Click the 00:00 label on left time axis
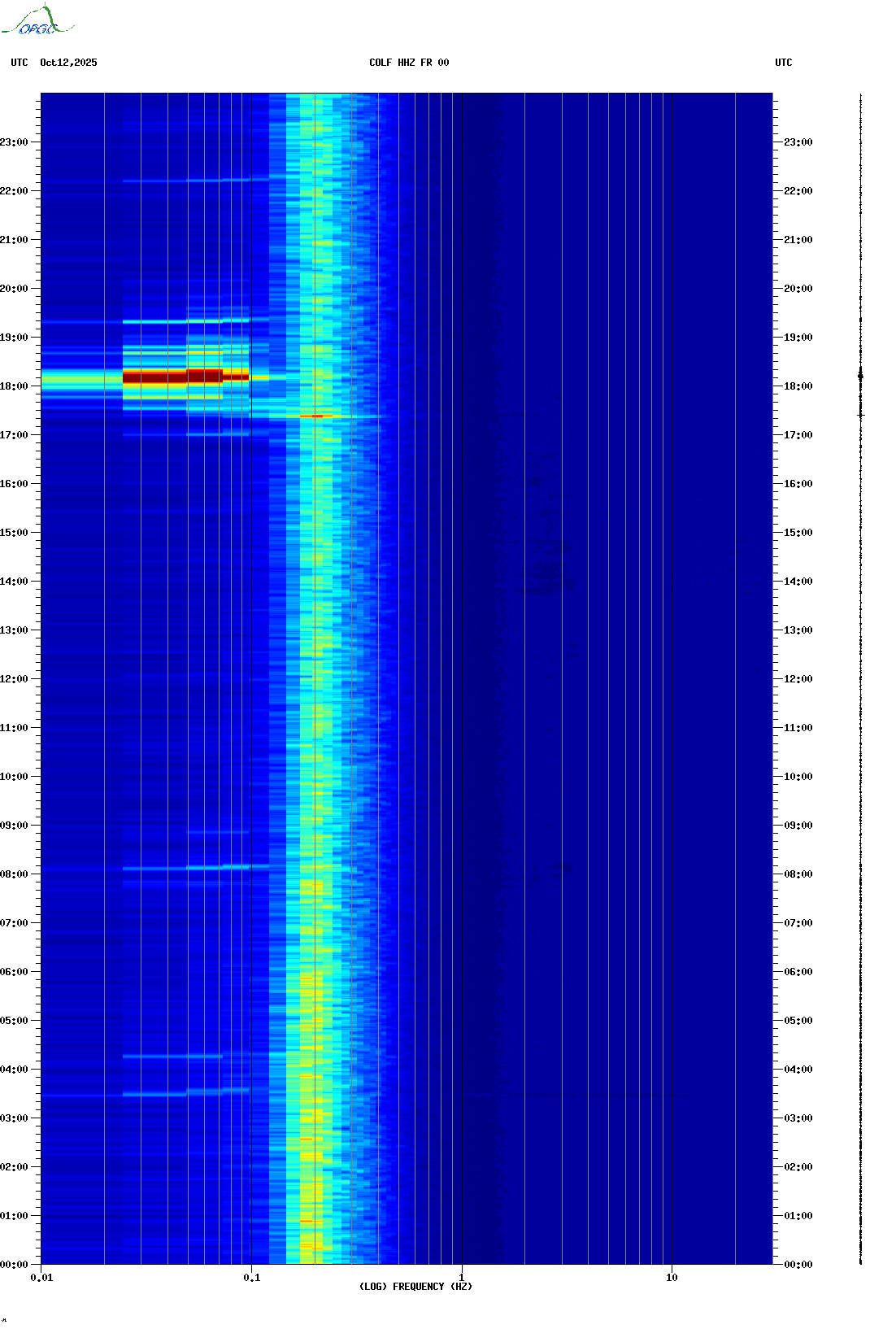 [14, 1265]
